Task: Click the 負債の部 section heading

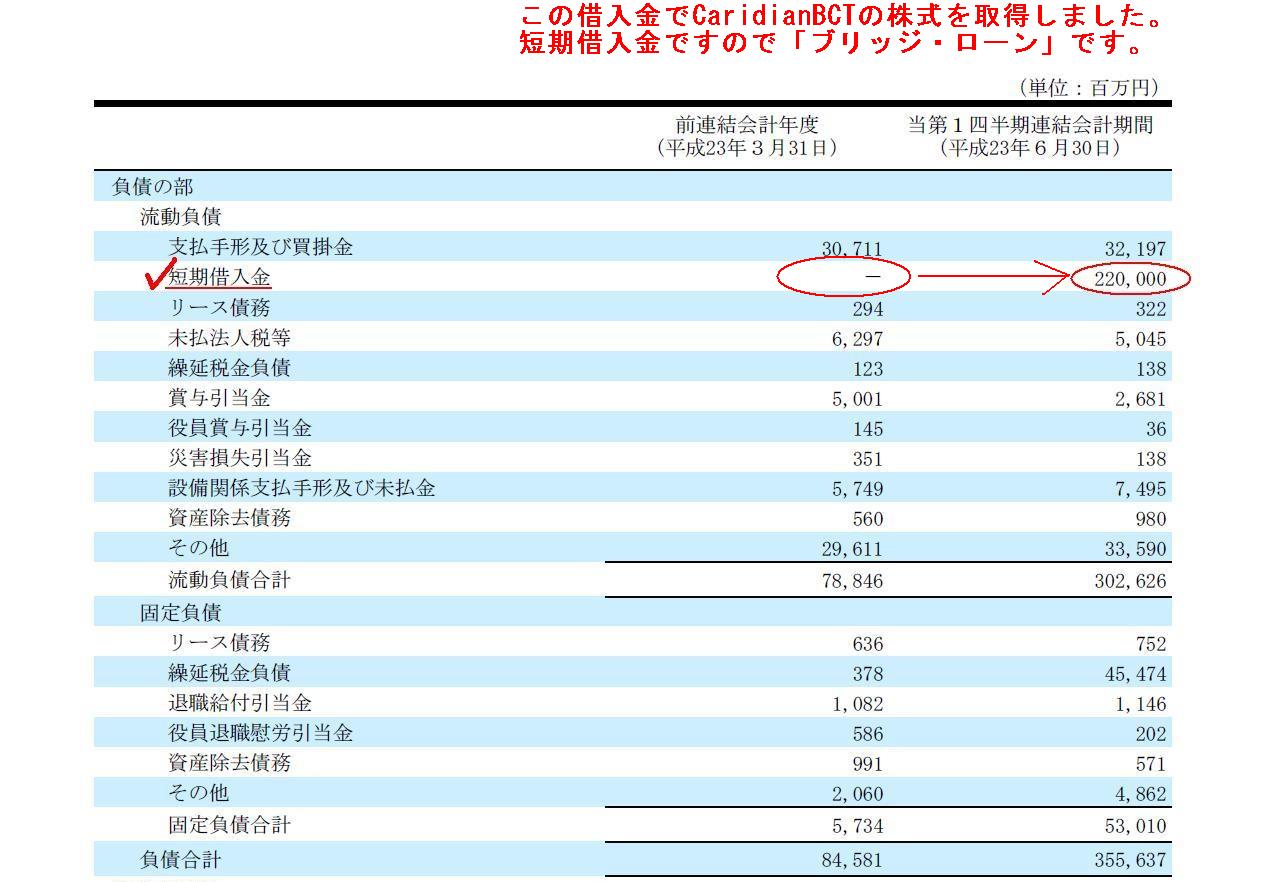Action: click(153, 187)
